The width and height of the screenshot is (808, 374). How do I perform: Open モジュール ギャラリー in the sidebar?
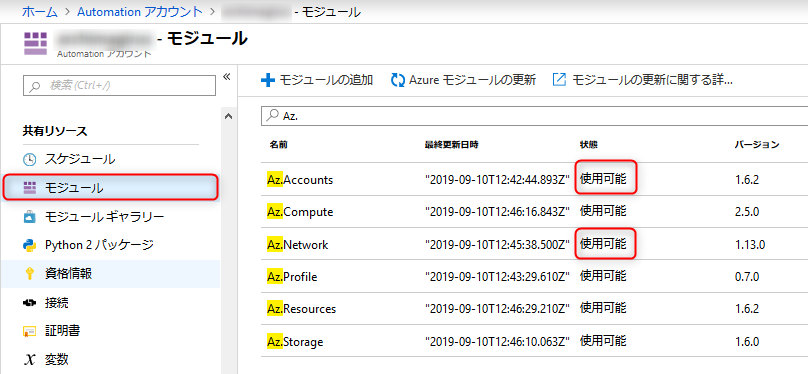[105, 217]
